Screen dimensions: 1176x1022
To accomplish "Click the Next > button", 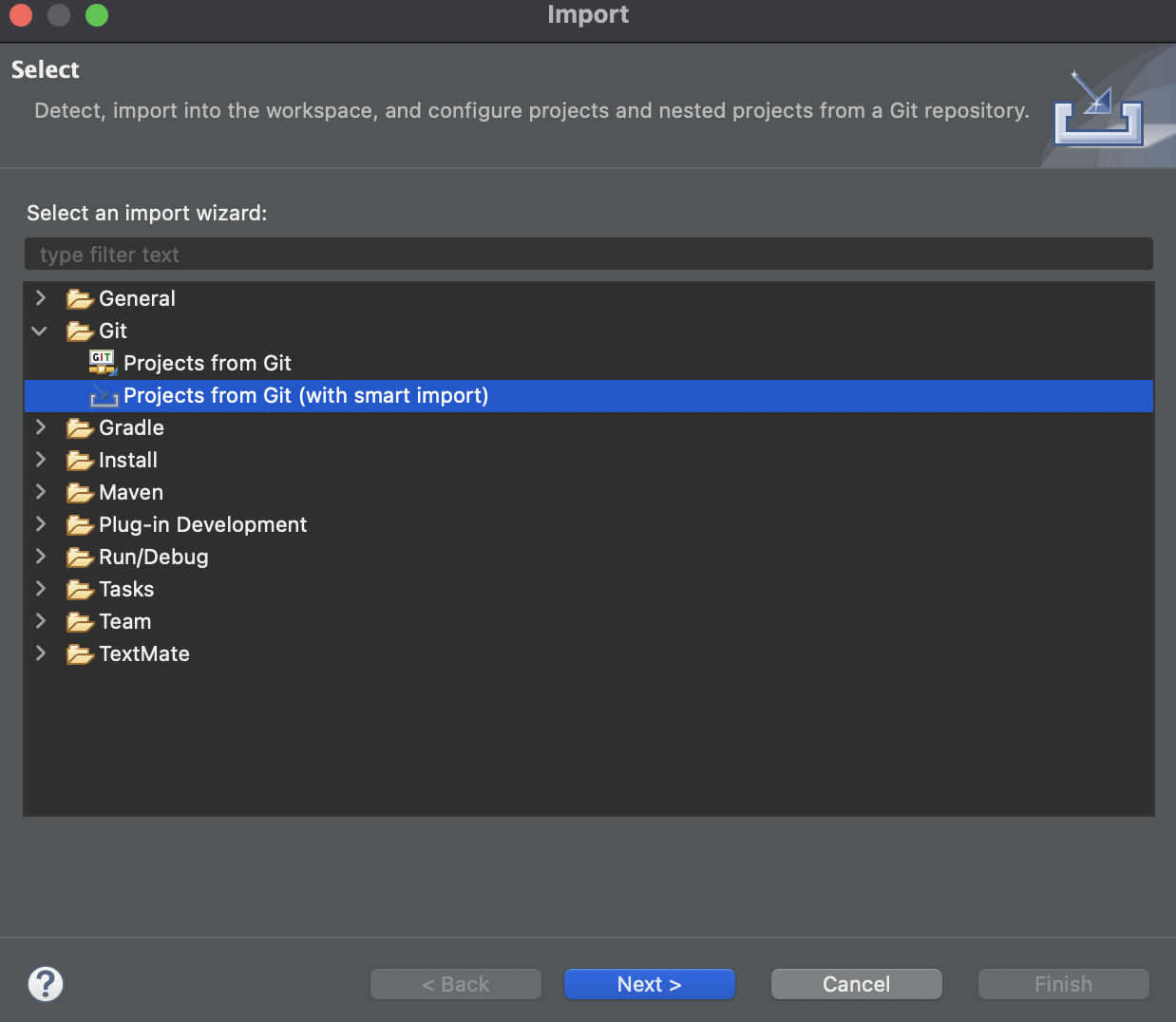I will [x=650, y=984].
